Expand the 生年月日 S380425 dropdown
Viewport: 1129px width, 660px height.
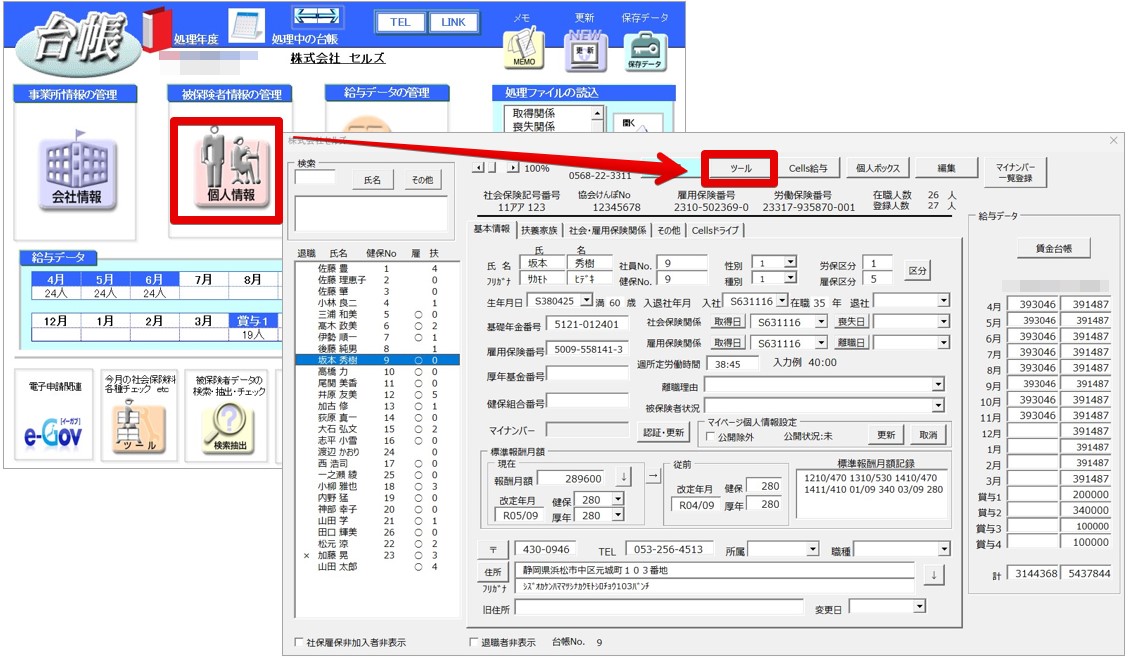click(x=586, y=301)
